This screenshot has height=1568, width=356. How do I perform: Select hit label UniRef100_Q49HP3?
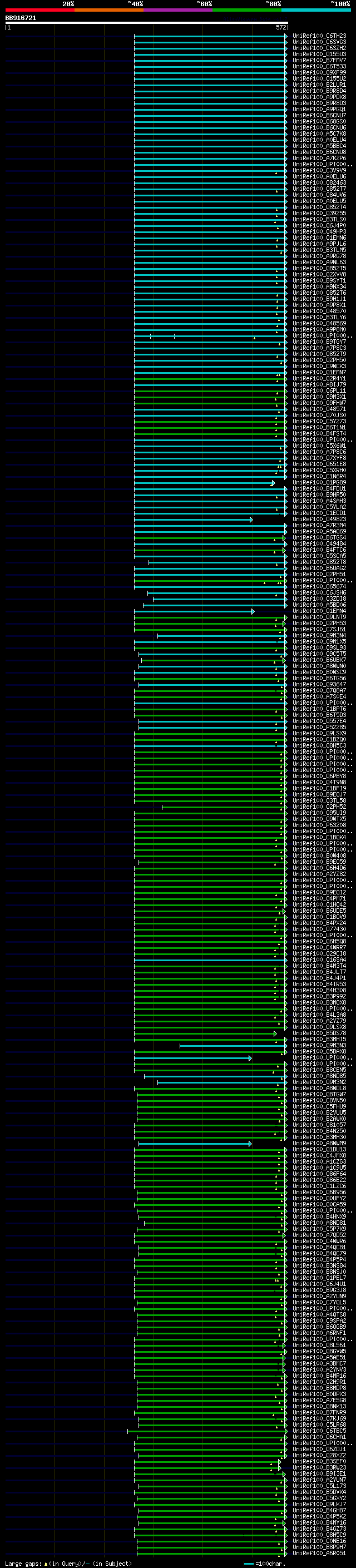[x=319, y=231]
